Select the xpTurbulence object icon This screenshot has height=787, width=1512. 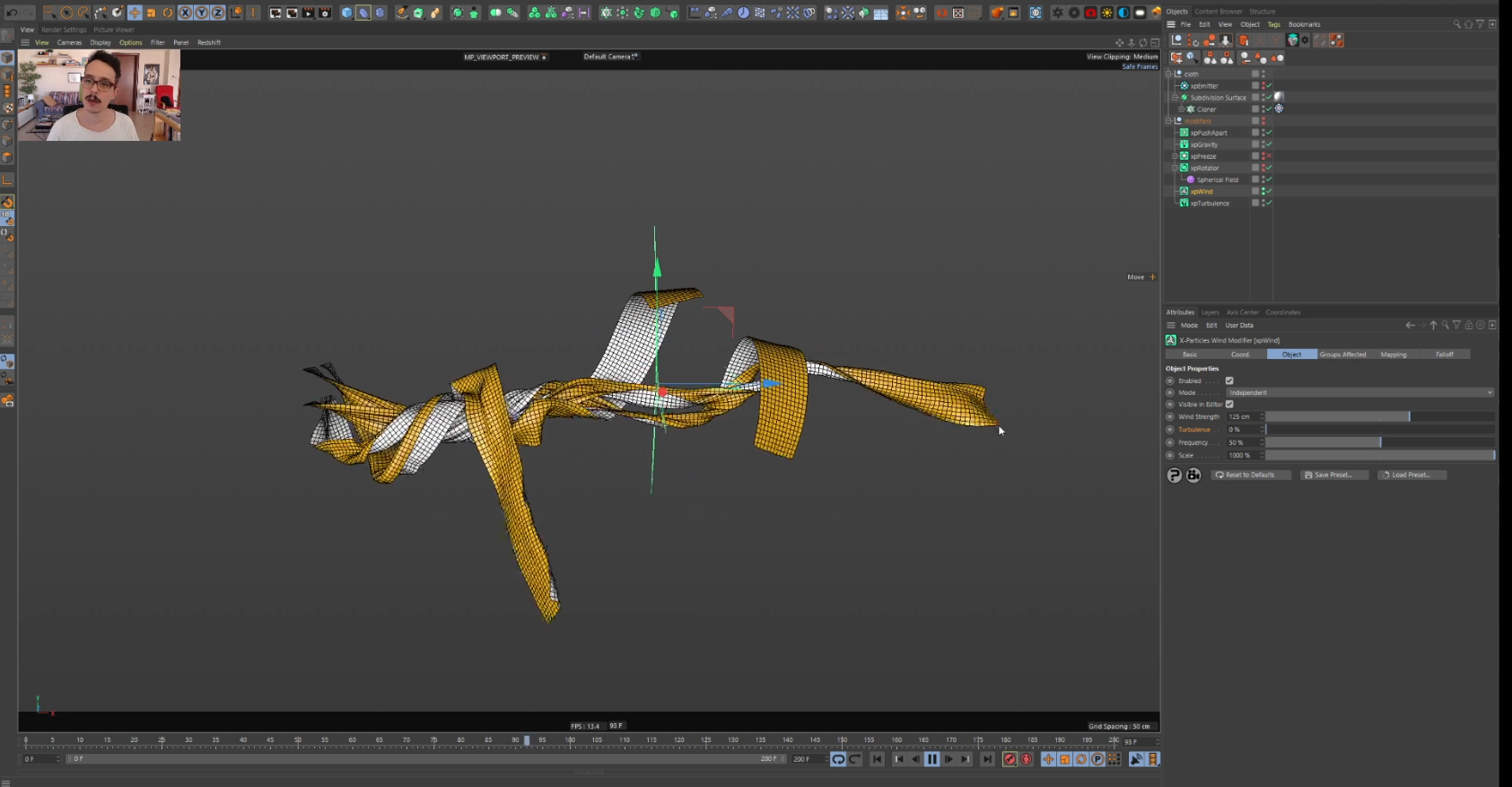tap(1184, 203)
